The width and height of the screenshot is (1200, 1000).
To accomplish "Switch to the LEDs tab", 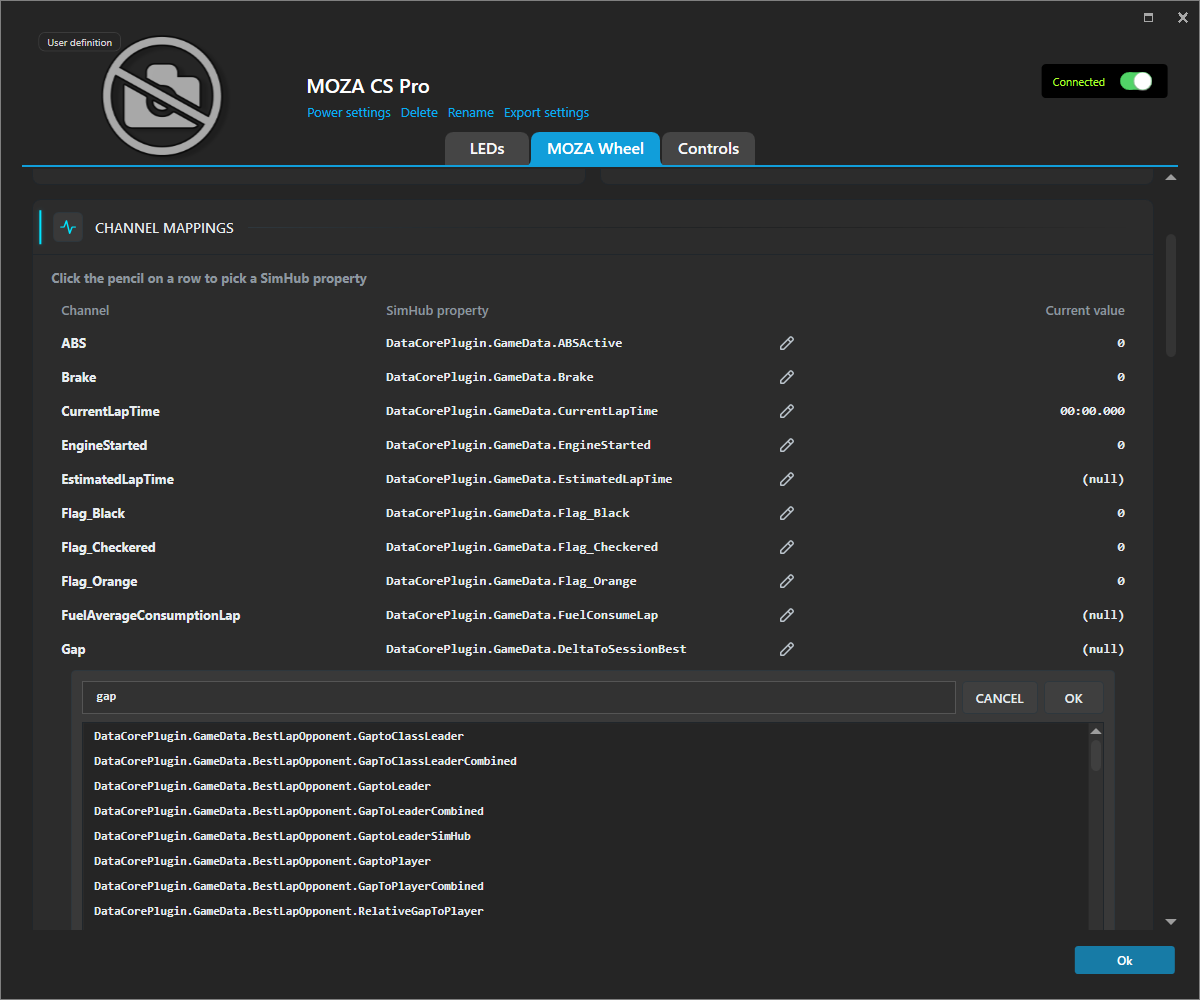I will [x=487, y=149].
